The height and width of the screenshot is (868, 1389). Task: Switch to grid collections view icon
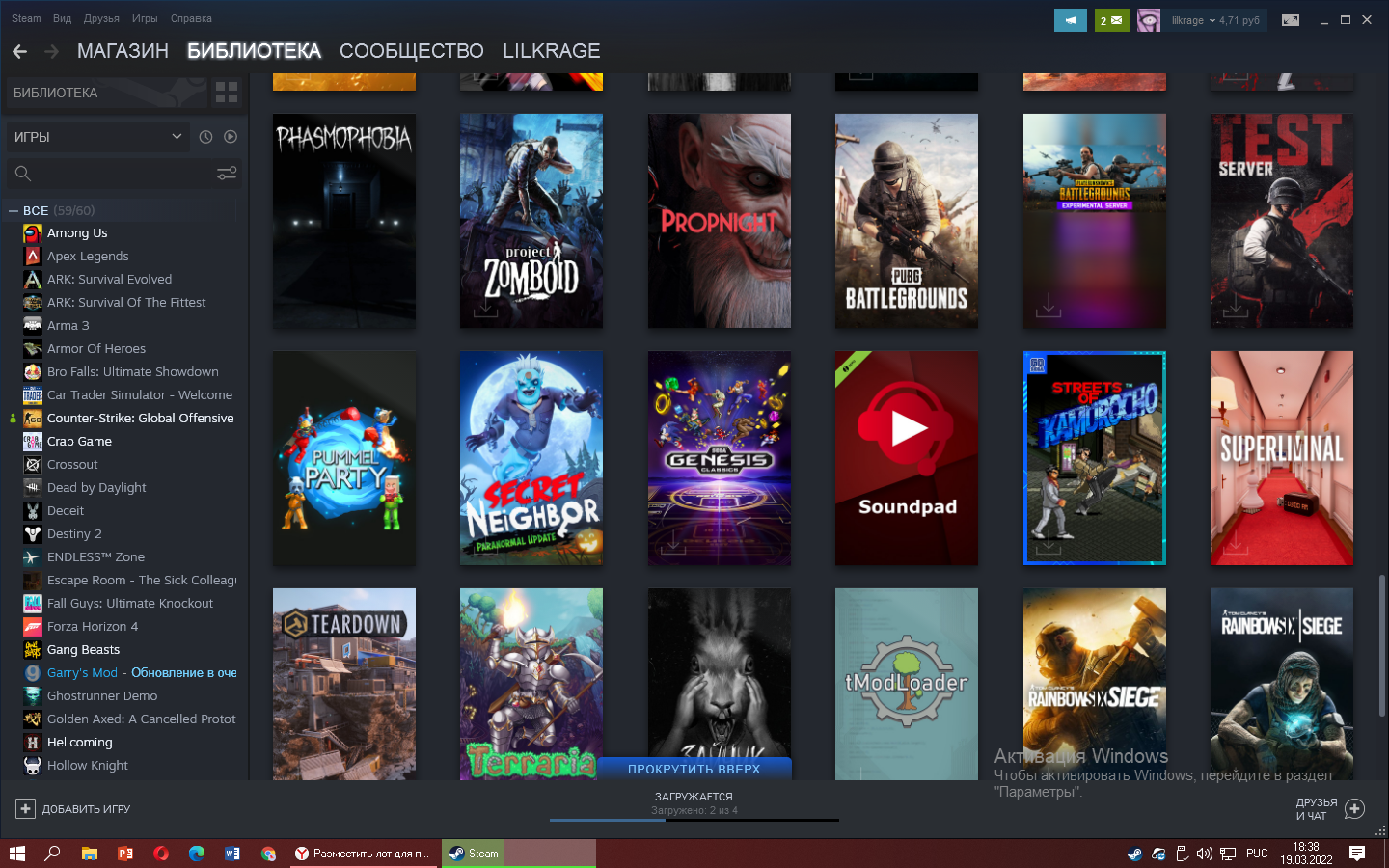tap(227, 93)
